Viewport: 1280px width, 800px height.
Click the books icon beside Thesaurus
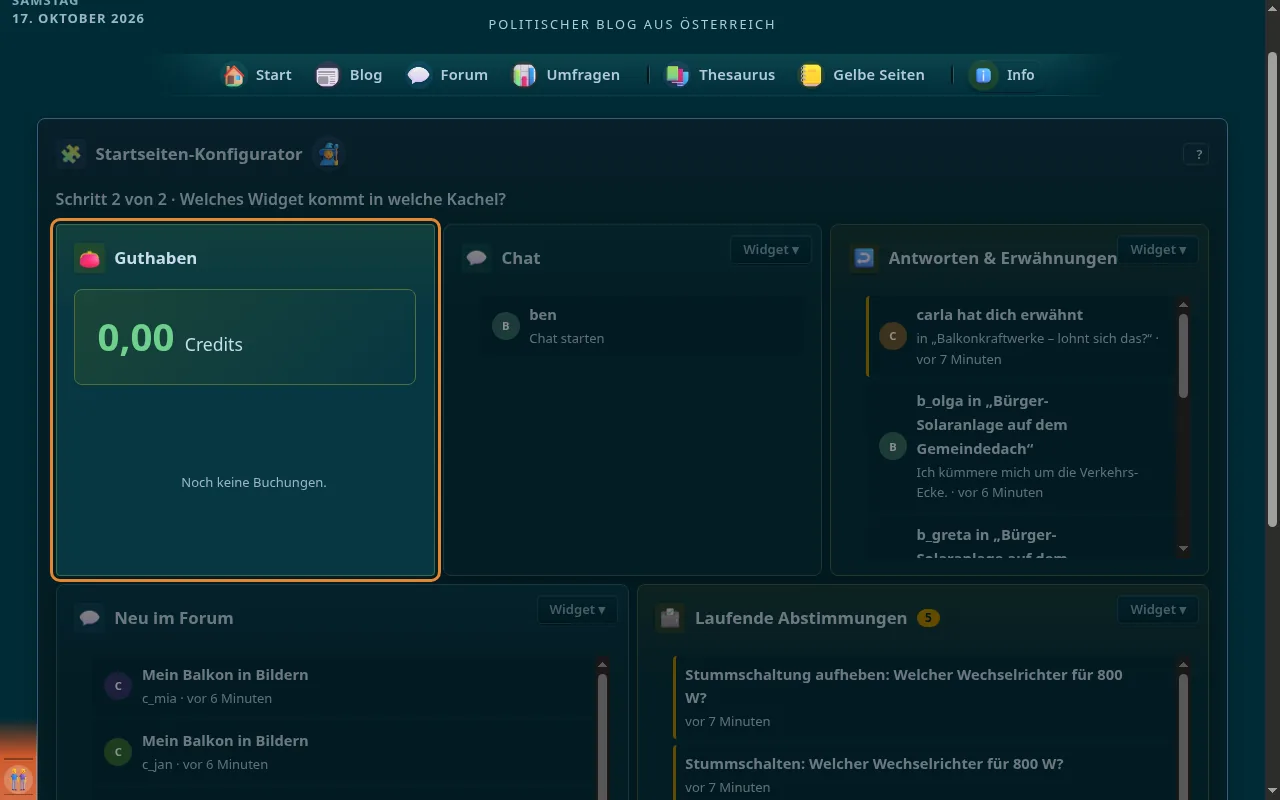[x=678, y=75]
